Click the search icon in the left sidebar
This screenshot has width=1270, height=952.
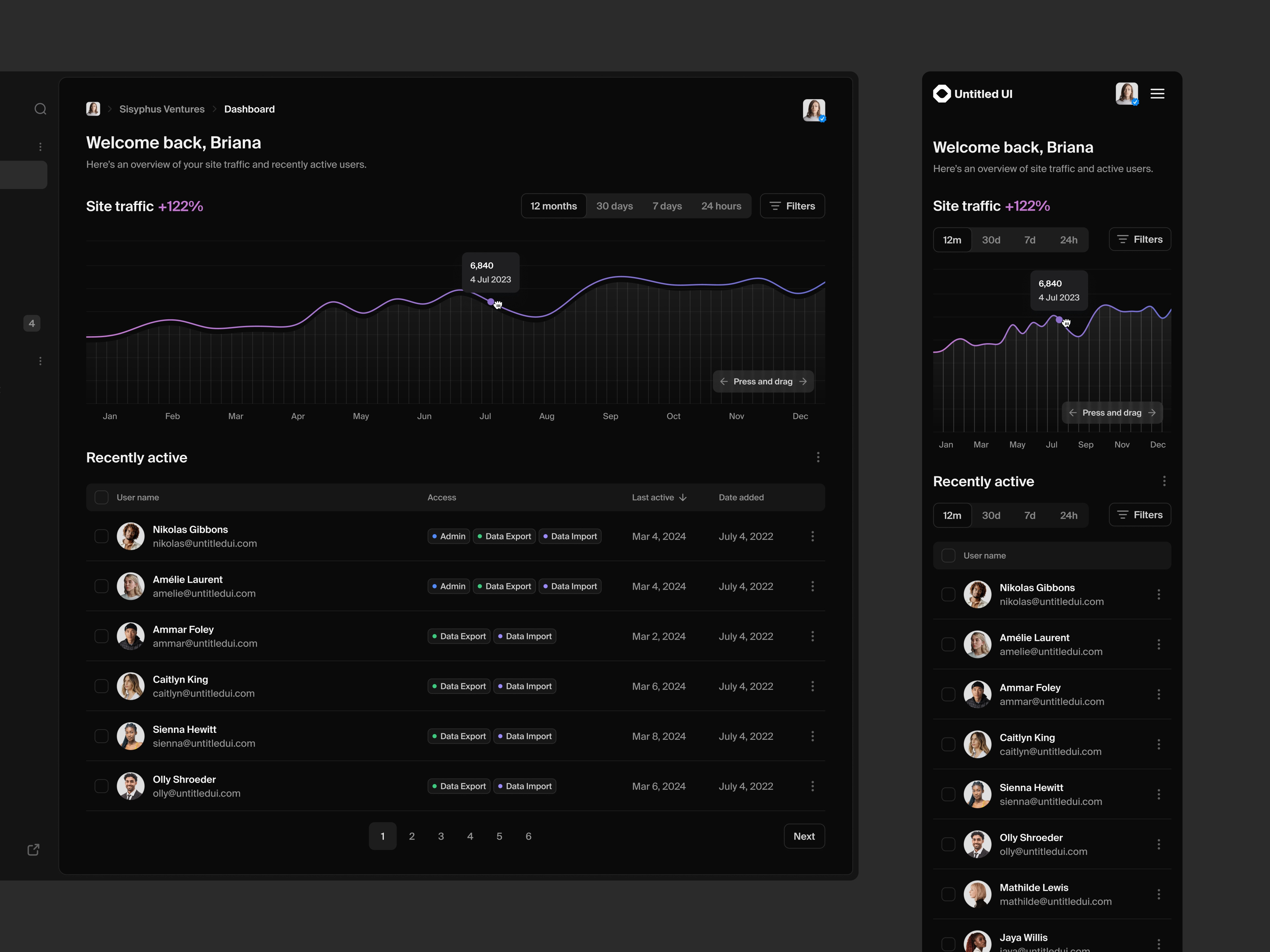(40, 109)
